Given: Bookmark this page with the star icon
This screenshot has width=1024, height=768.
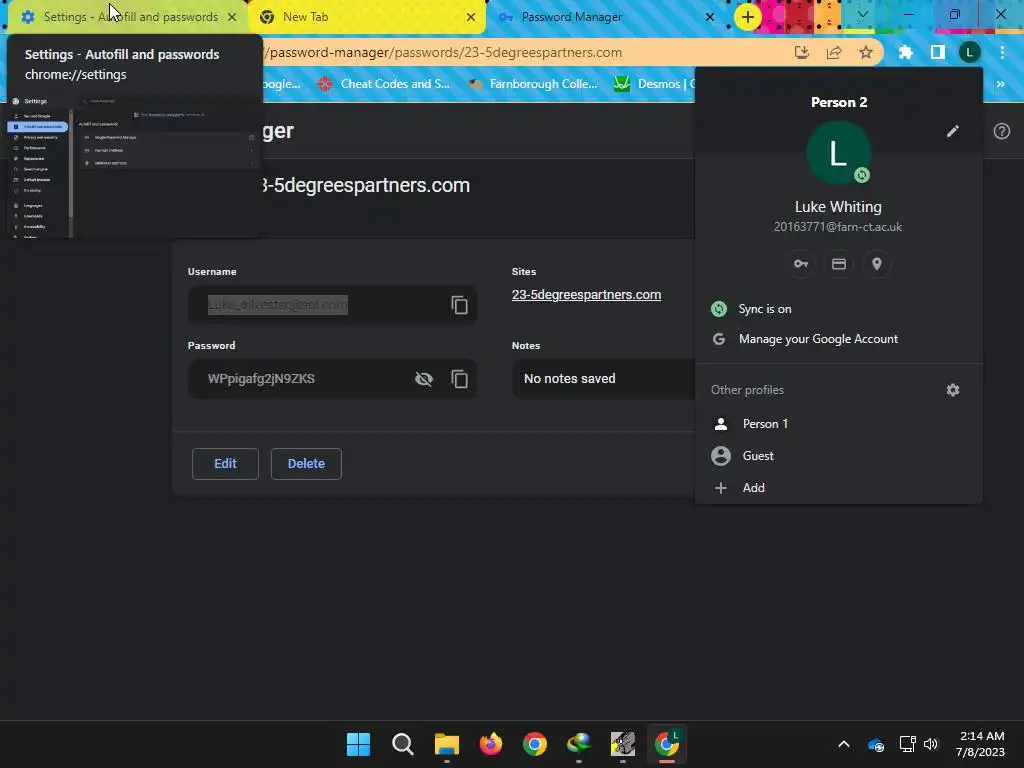Looking at the screenshot, I should coord(866,52).
